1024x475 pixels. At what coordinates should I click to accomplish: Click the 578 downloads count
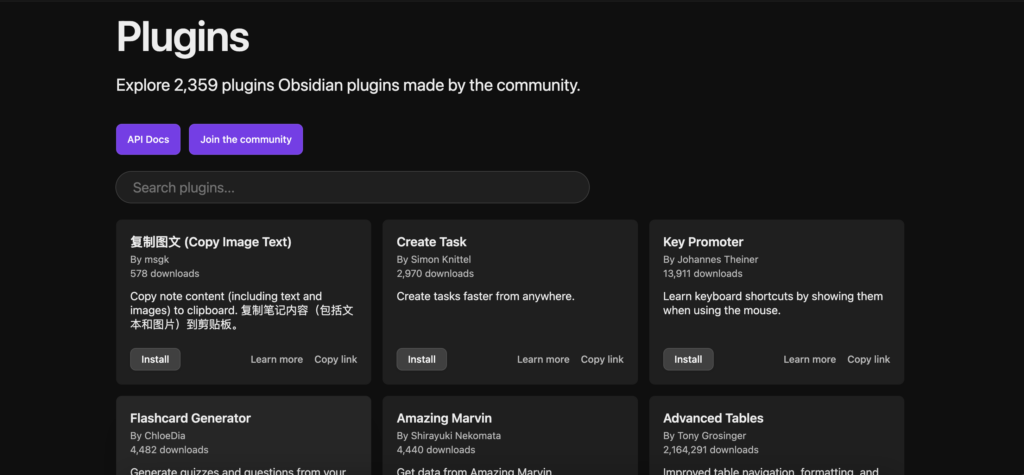(165, 274)
